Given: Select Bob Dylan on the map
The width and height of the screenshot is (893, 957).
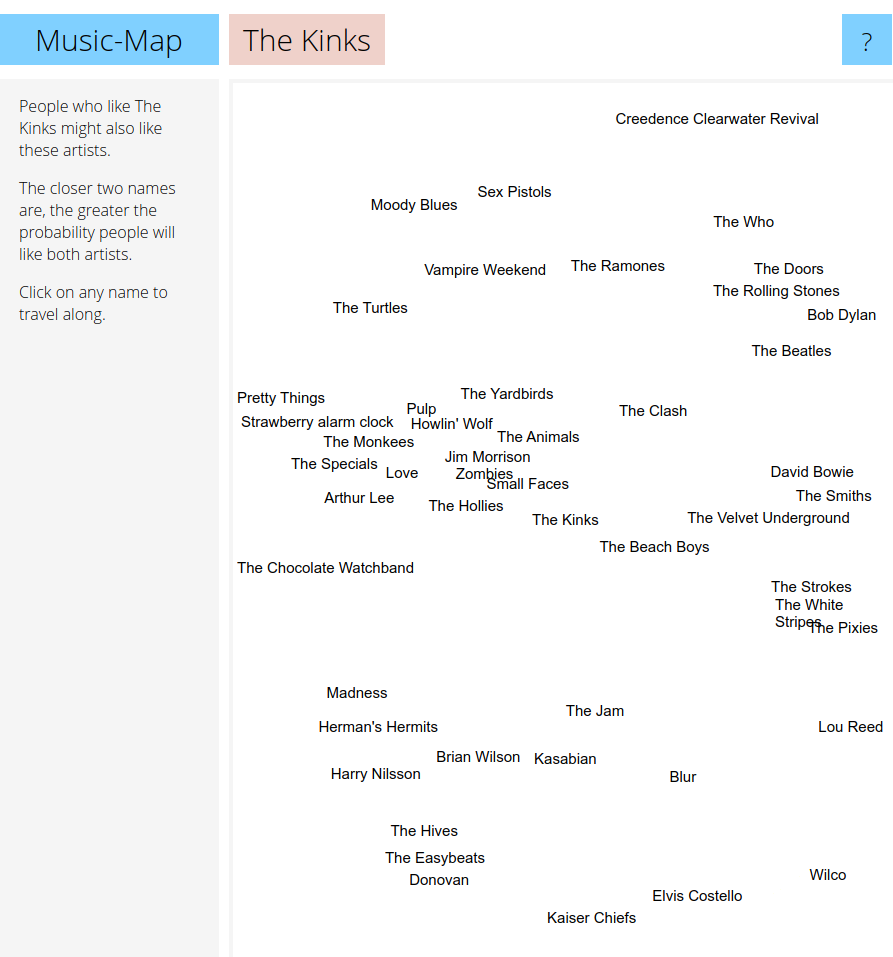Looking at the screenshot, I should 841,315.
